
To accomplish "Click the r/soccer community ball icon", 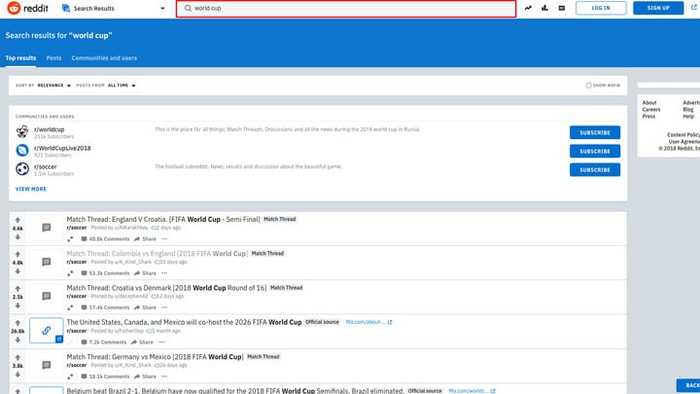I will (x=22, y=169).
